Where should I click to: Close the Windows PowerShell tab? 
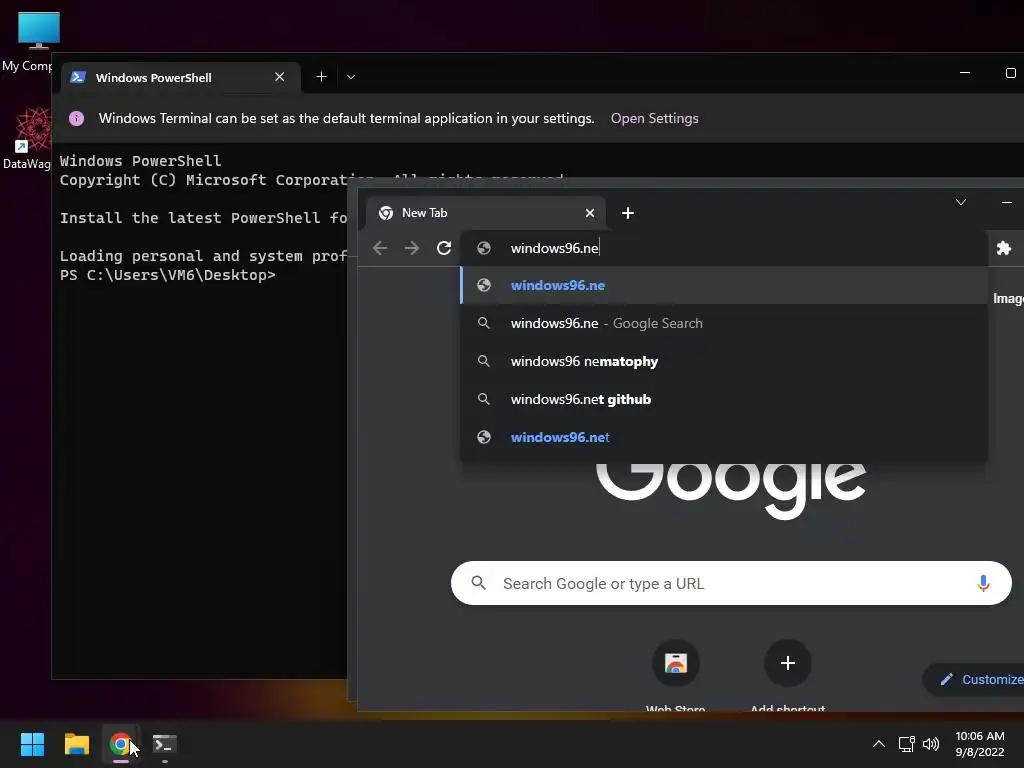pos(280,77)
